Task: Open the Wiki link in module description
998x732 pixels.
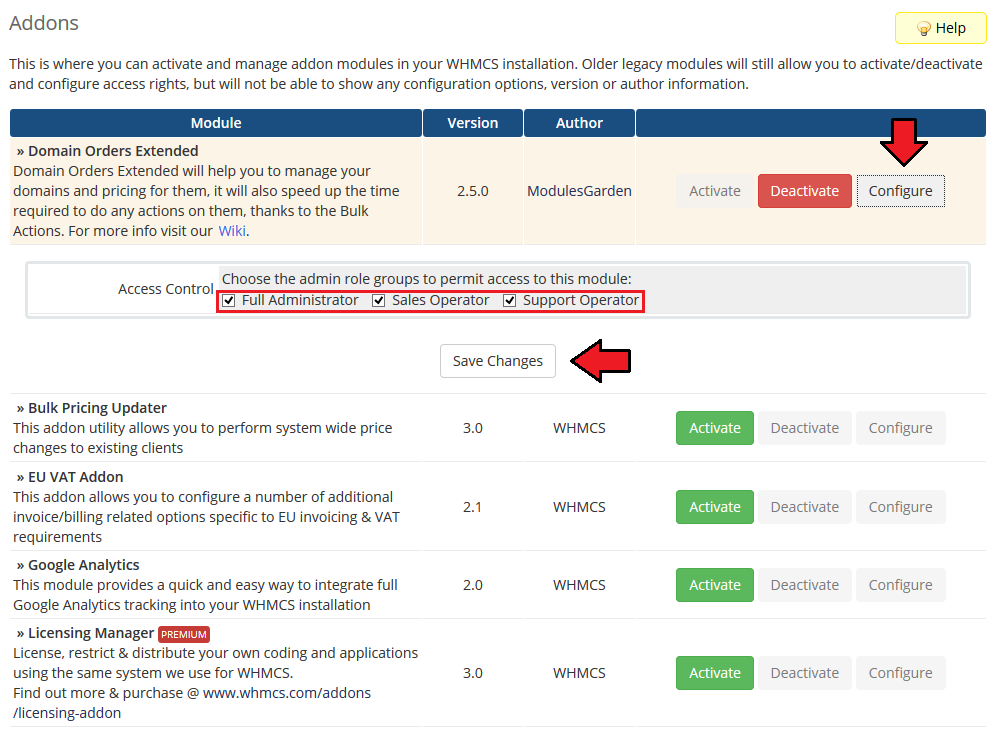Action: click(x=233, y=231)
